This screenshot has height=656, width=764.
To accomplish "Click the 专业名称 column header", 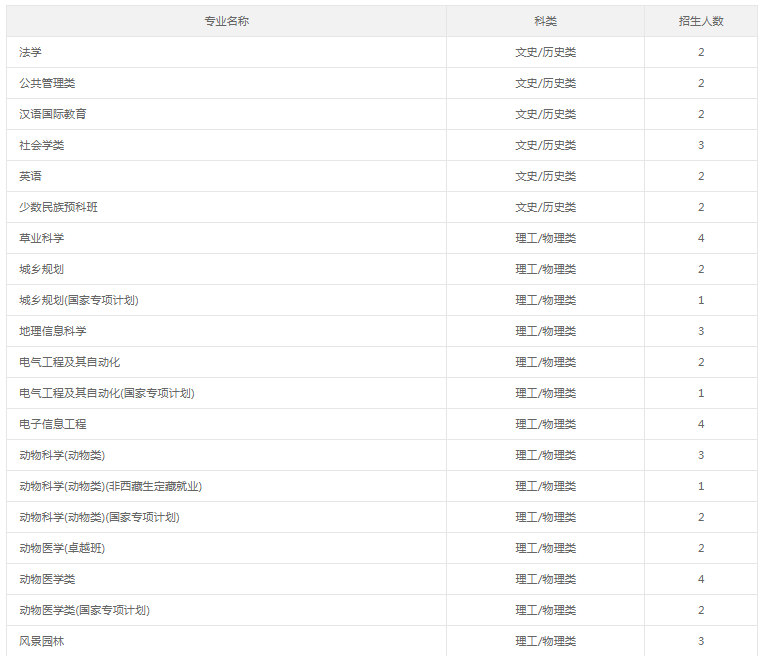I will click(x=227, y=21).
